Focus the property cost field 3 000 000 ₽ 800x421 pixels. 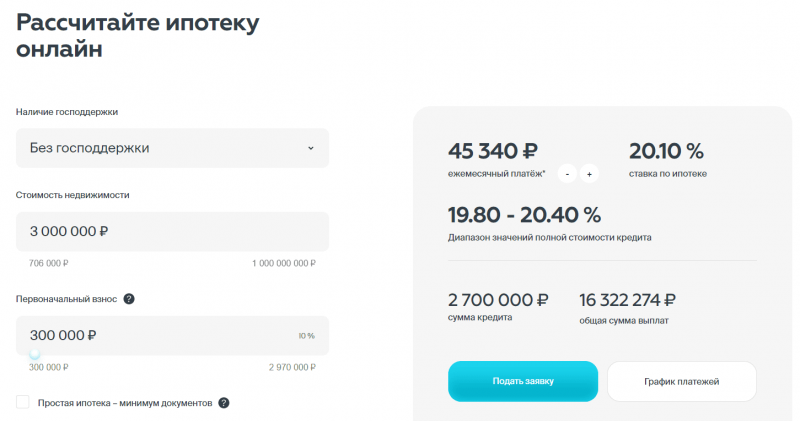pos(172,231)
